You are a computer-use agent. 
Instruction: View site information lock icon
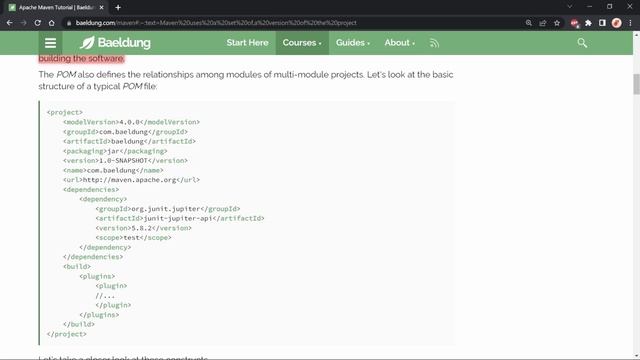pos(69,23)
